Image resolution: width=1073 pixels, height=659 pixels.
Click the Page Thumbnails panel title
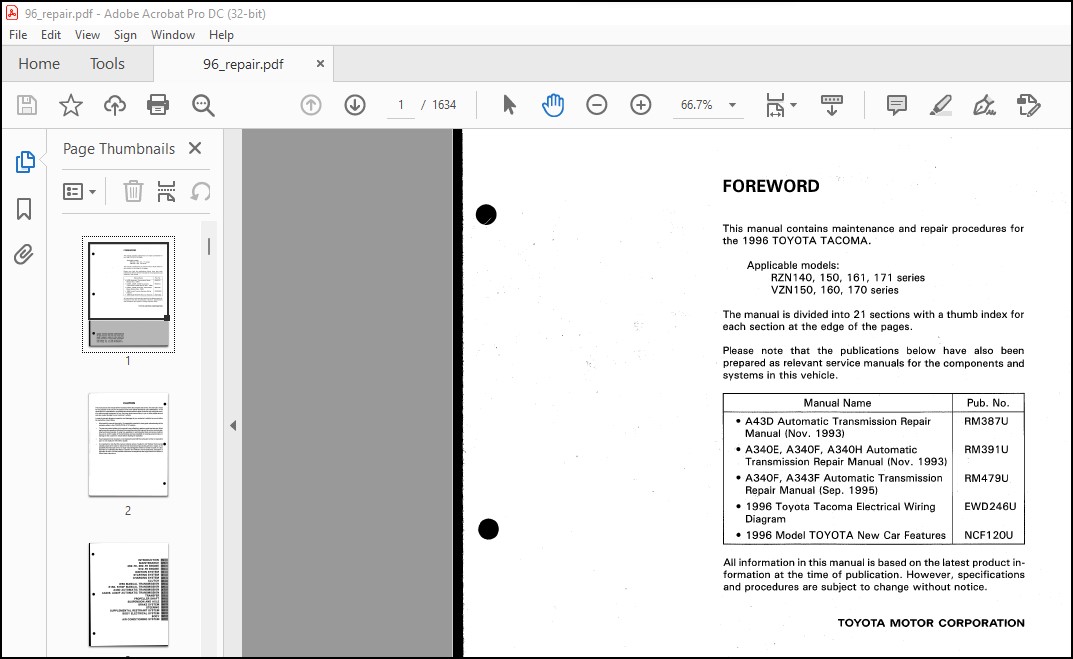[119, 148]
